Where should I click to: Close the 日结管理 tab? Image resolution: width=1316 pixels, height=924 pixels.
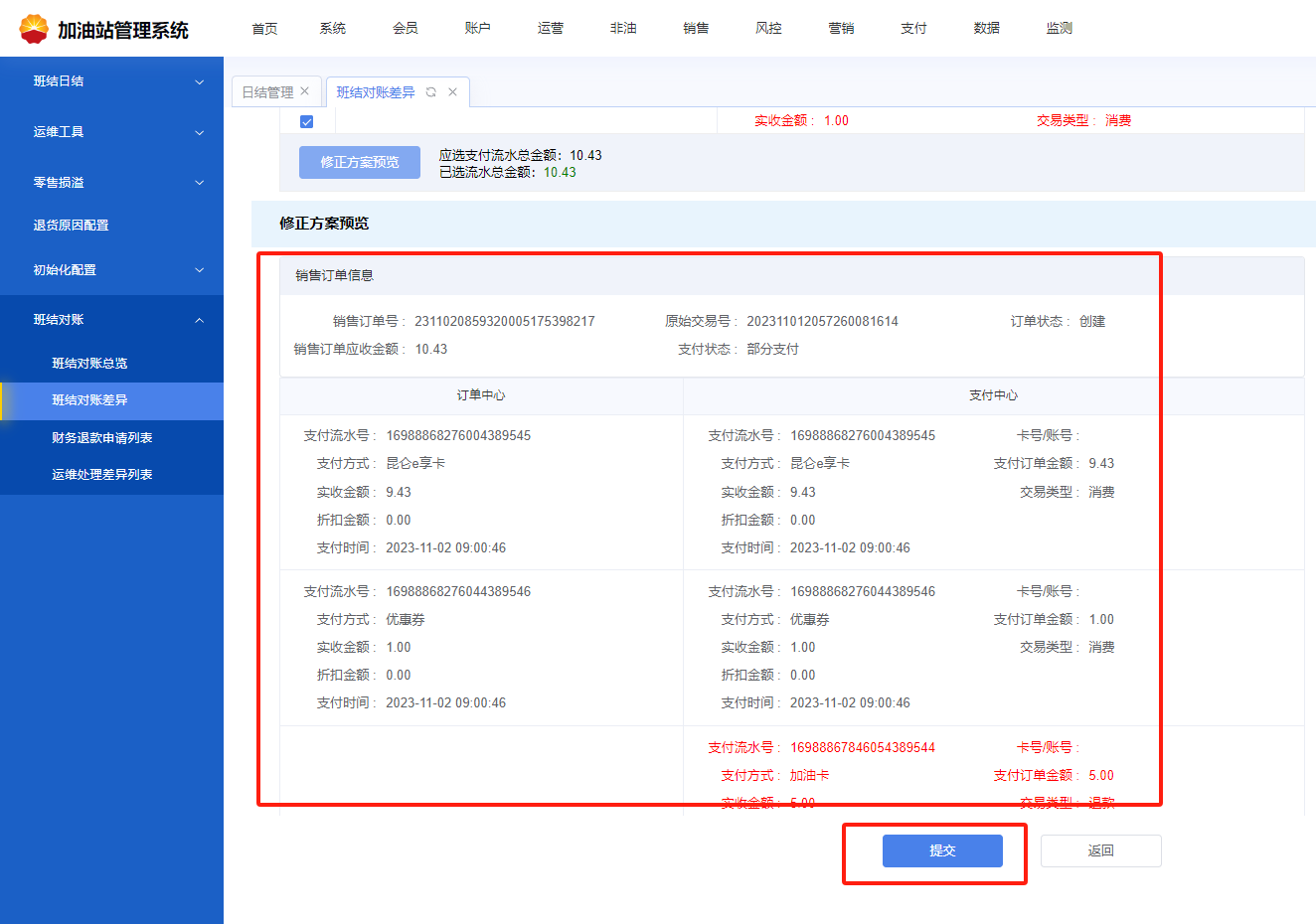305,91
